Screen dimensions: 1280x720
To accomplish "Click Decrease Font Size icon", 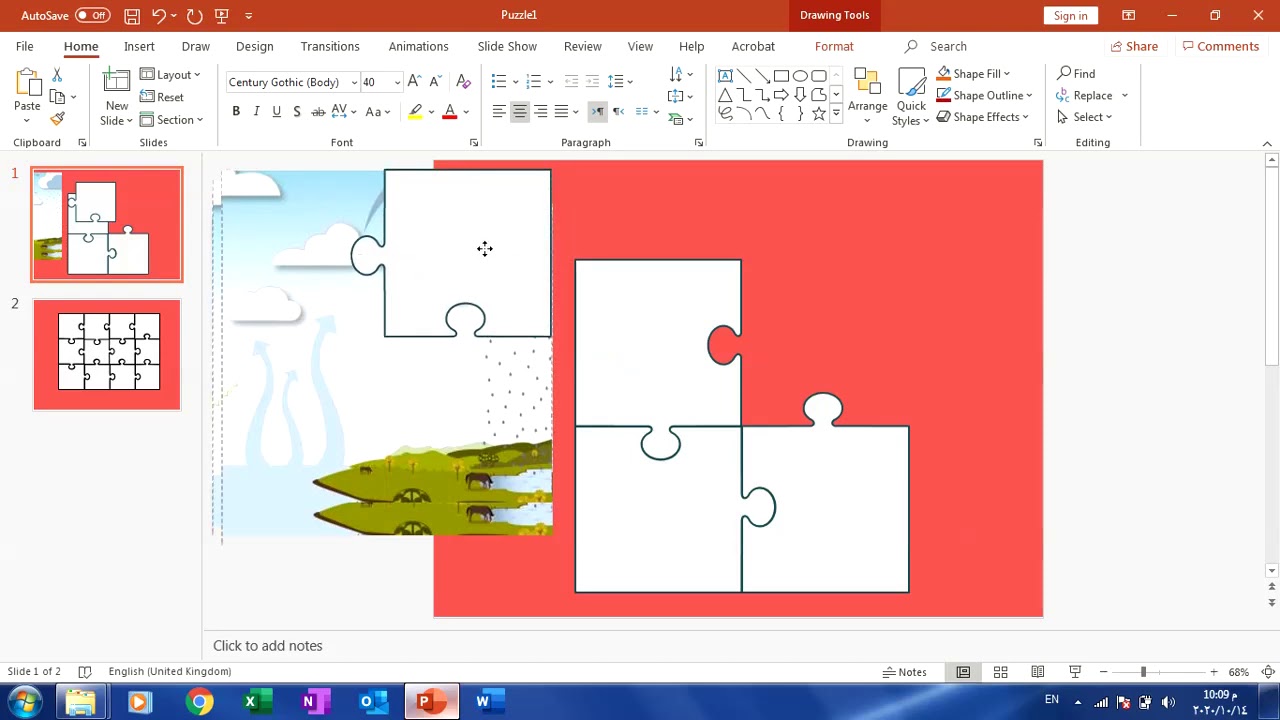I will (436, 82).
